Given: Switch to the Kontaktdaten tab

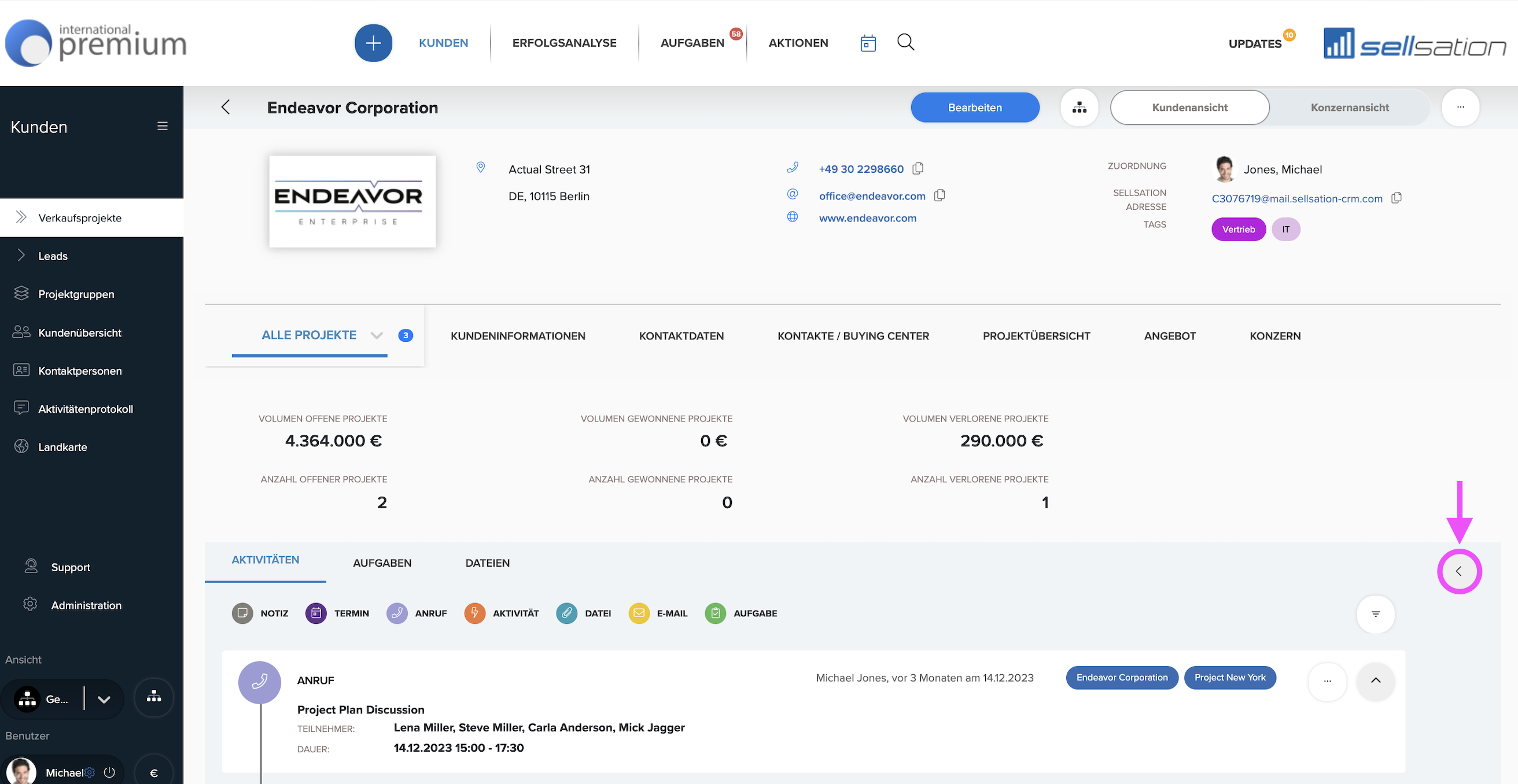Looking at the screenshot, I should tap(681, 336).
